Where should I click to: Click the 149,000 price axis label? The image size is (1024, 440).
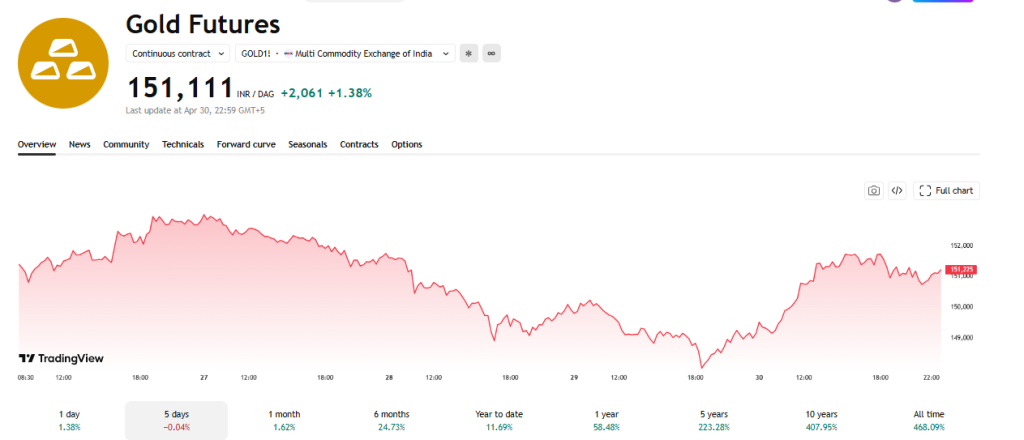pyautogui.click(x=961, y=338)
